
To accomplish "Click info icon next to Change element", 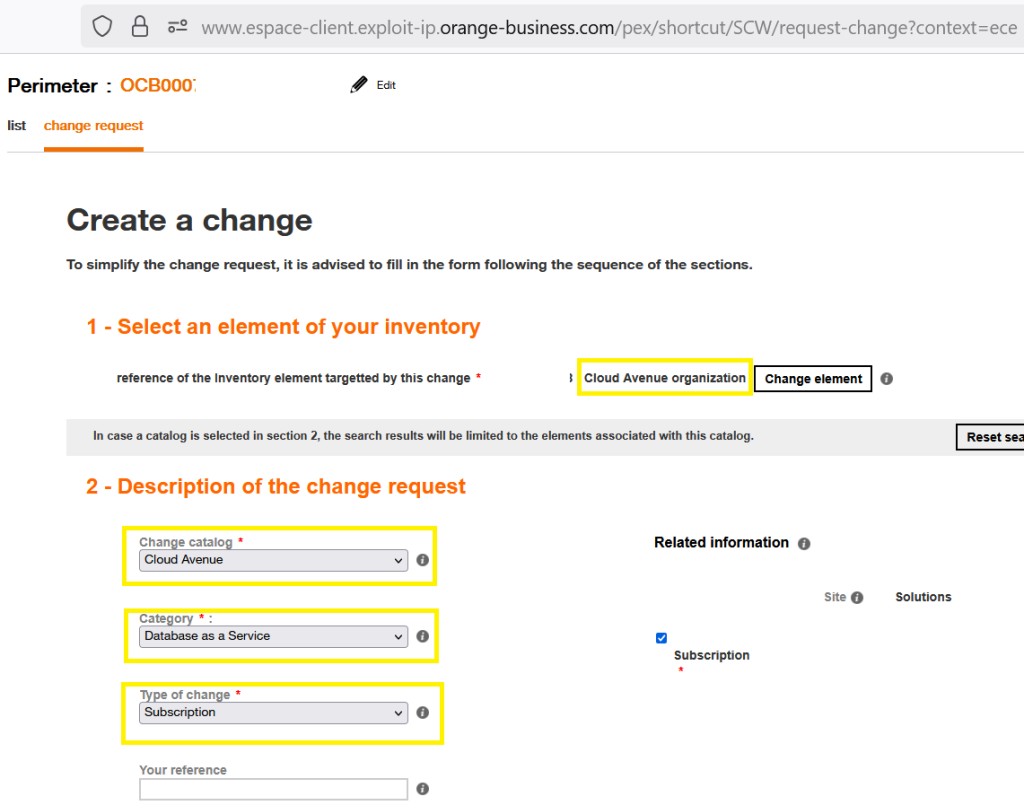I will click(887, 379).
